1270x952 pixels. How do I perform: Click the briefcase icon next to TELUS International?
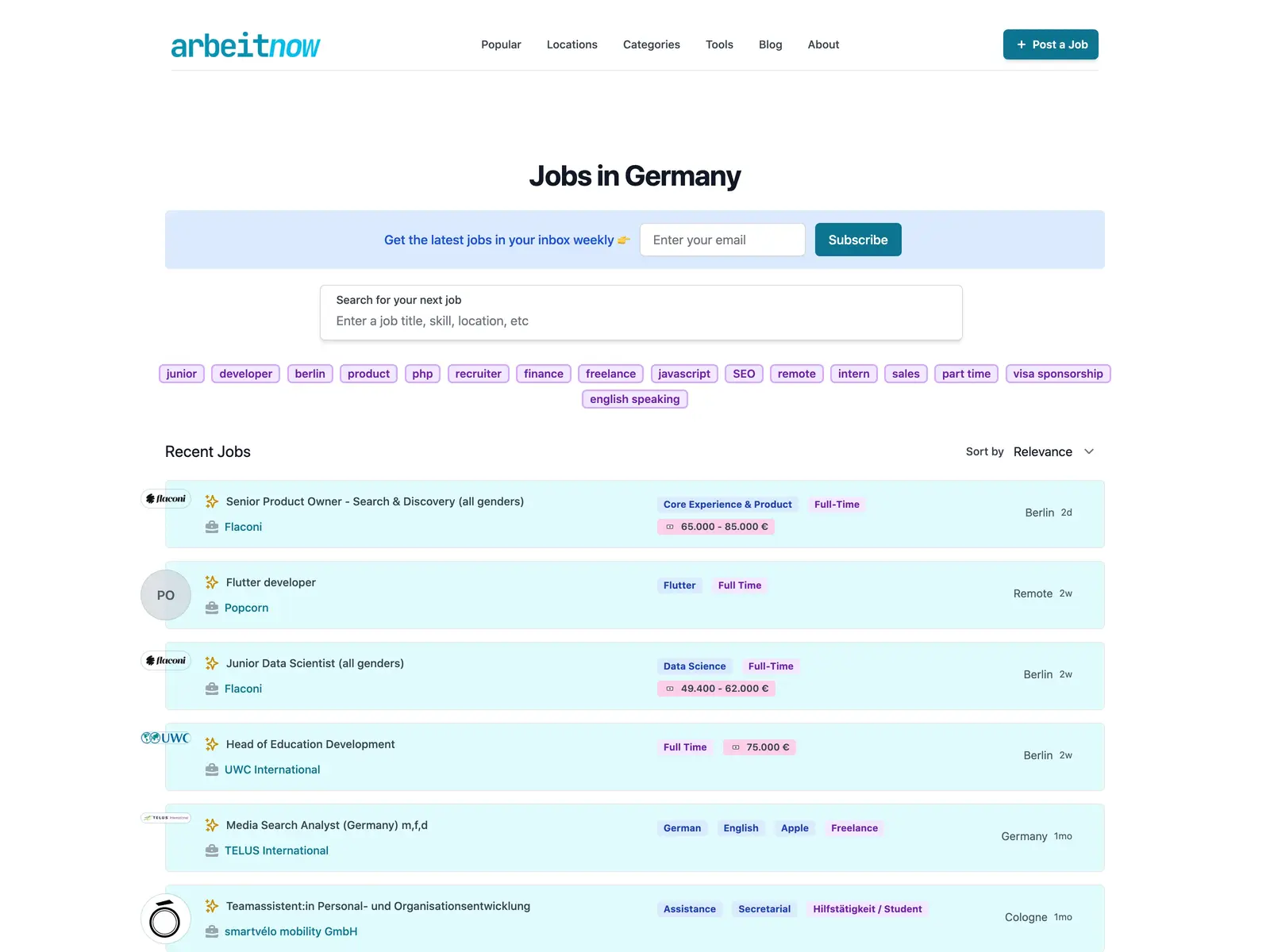(x=212, y=850)
